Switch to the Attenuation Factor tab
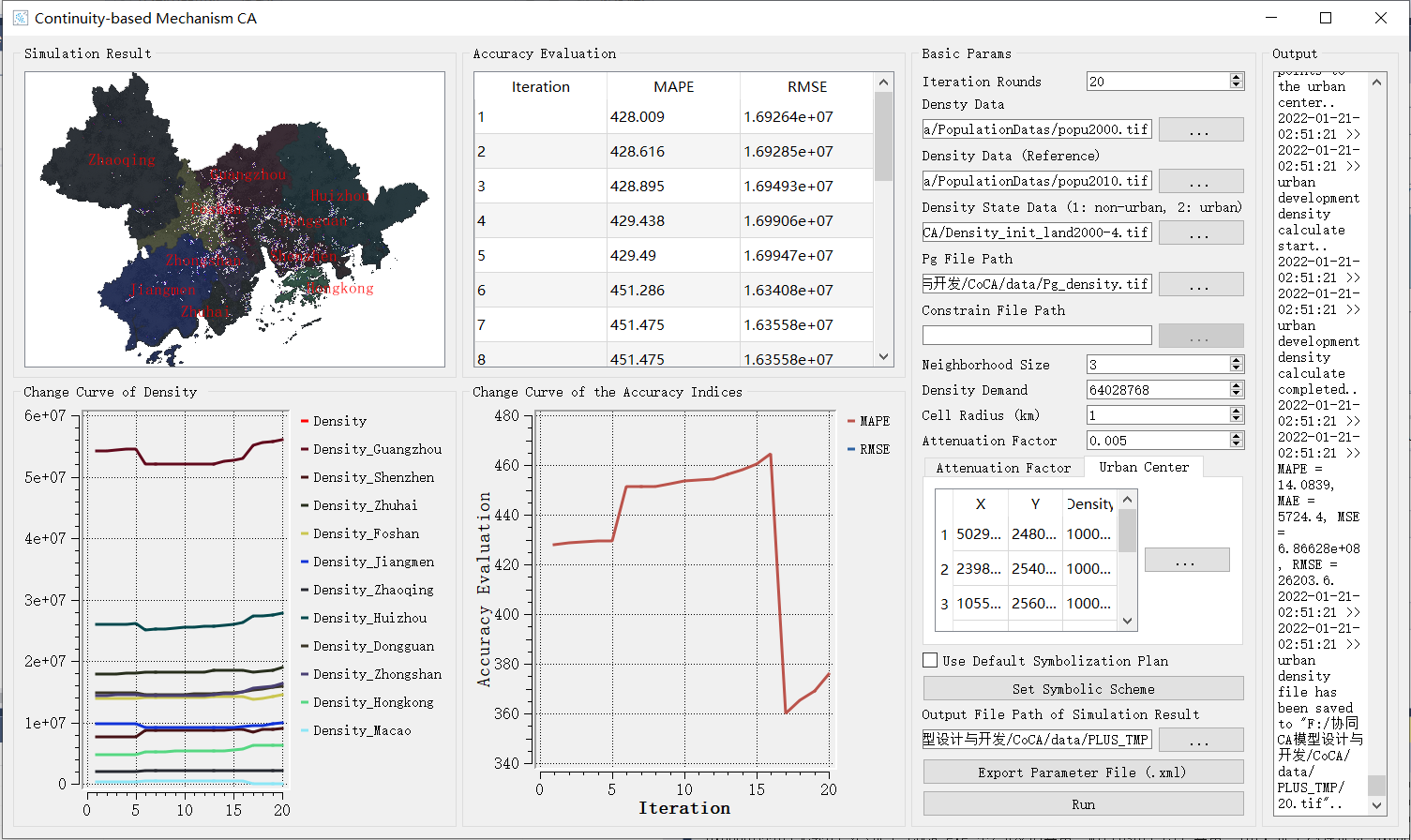1411x840 pixels. (1002, 467)
